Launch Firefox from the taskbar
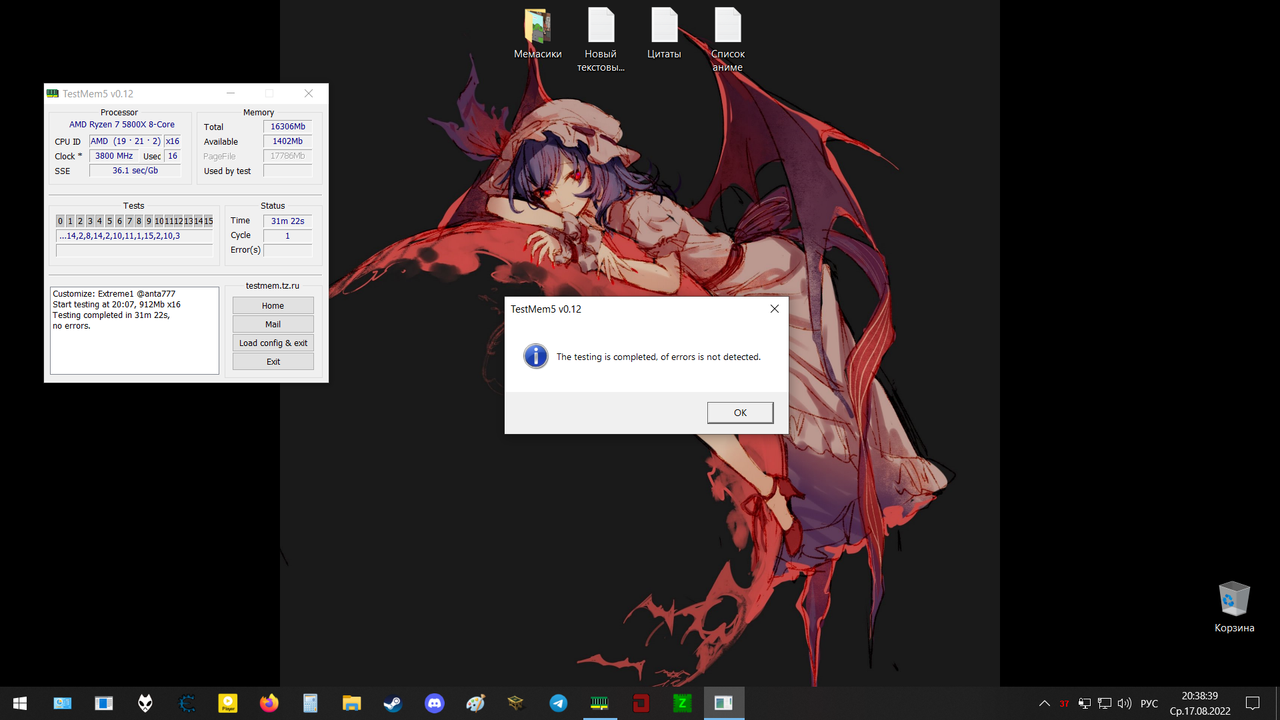1280x720 pixels. coord(269,703)
